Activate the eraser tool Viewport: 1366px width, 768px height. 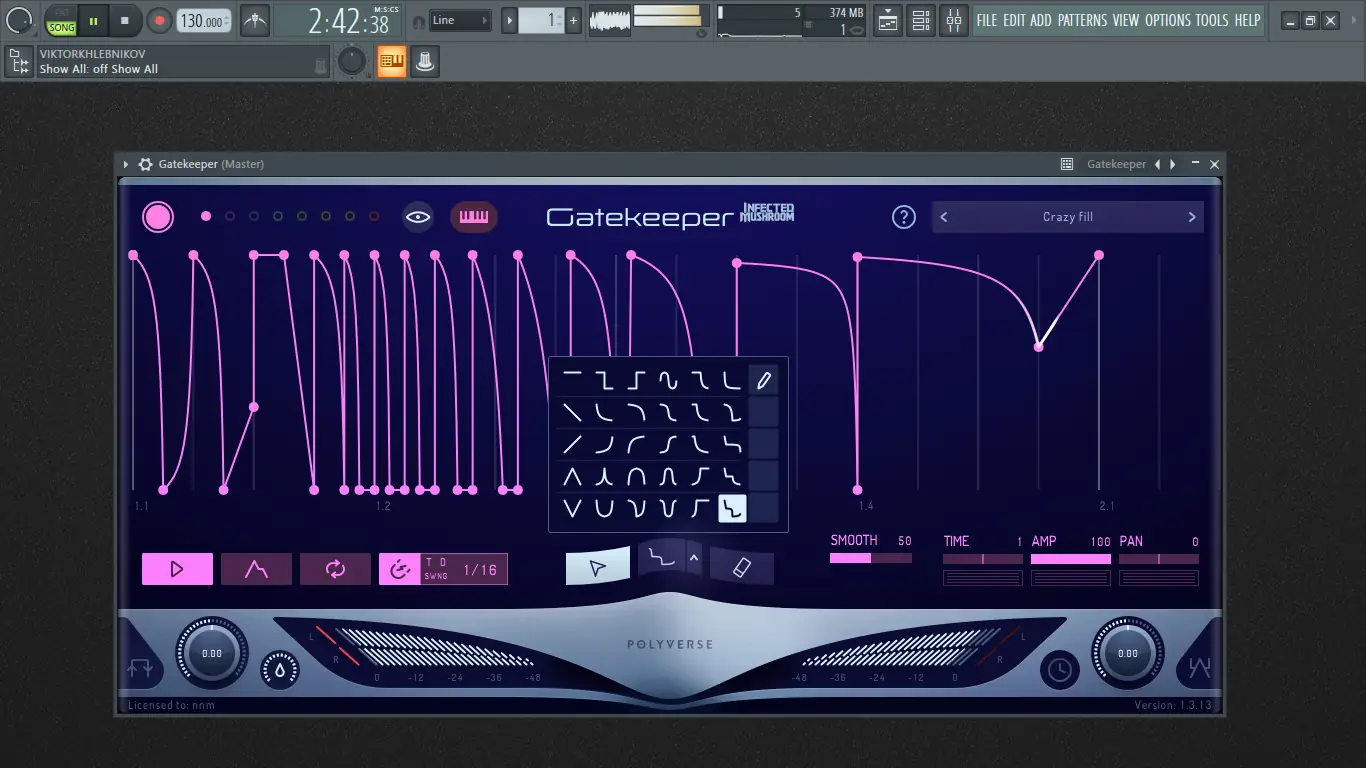click(742, 568)
